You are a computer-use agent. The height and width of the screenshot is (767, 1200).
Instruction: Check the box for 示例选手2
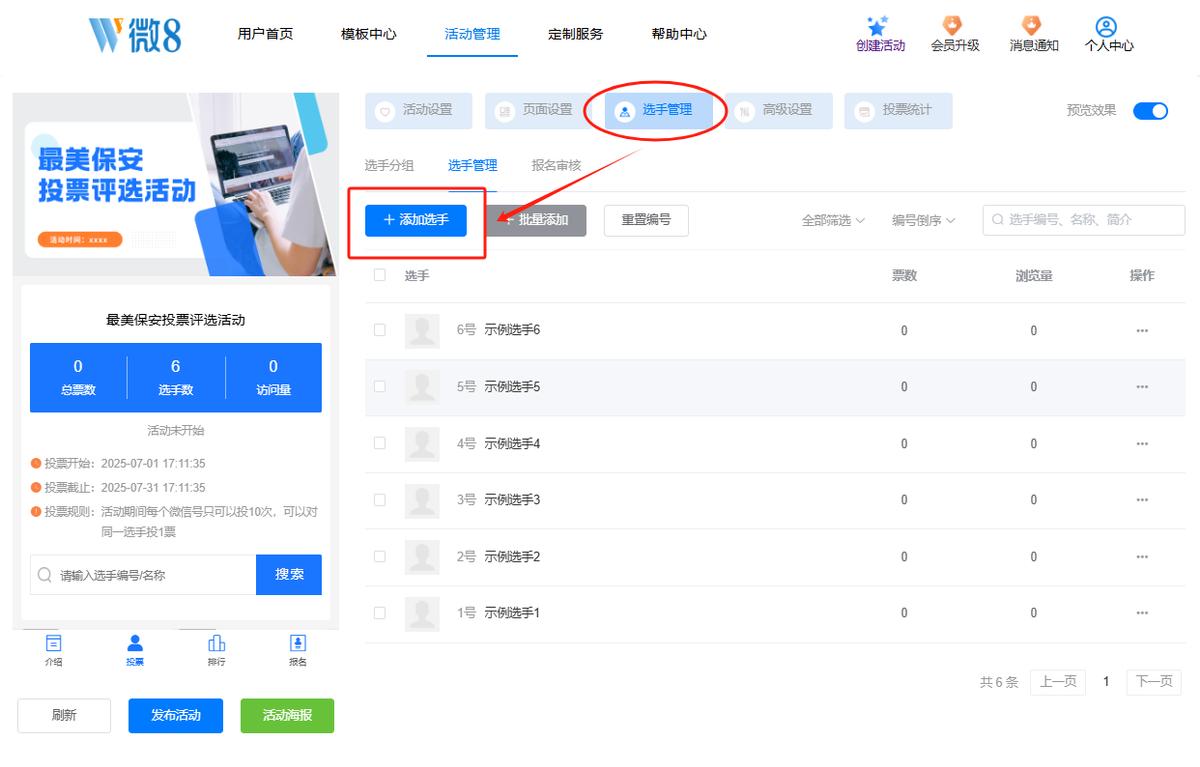coord(380,556)
